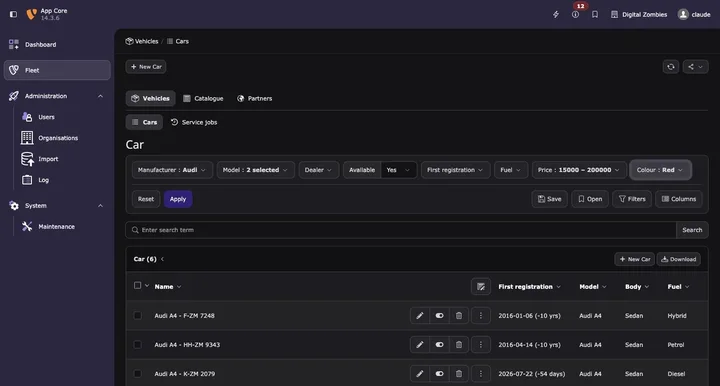This screenshot has height=386, width=720.
Task: Open the Available Yes select box
Action: coord(398,170)
